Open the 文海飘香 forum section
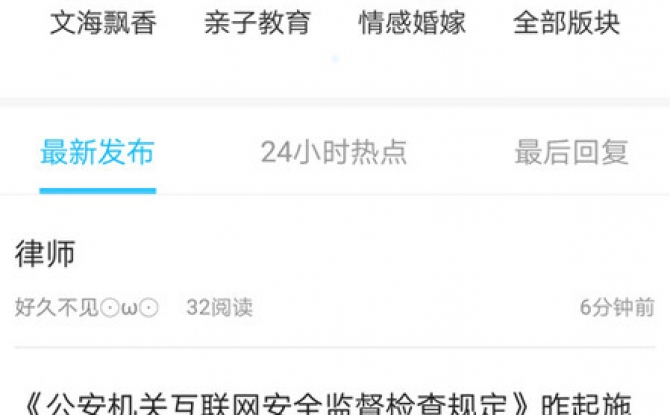Image resolution: width=670 pixels, height=415 pixels. pyautogui.click(x=103, y=23)
